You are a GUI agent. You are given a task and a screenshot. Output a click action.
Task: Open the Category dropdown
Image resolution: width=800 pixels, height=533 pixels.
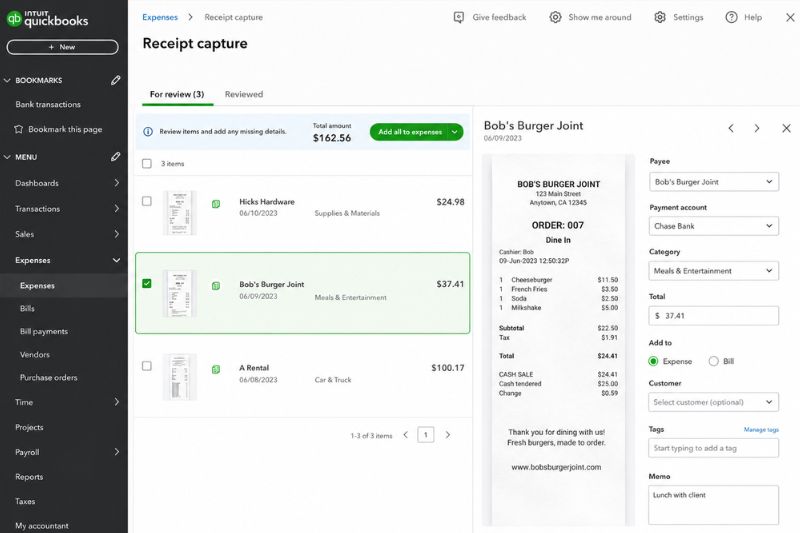714,271
